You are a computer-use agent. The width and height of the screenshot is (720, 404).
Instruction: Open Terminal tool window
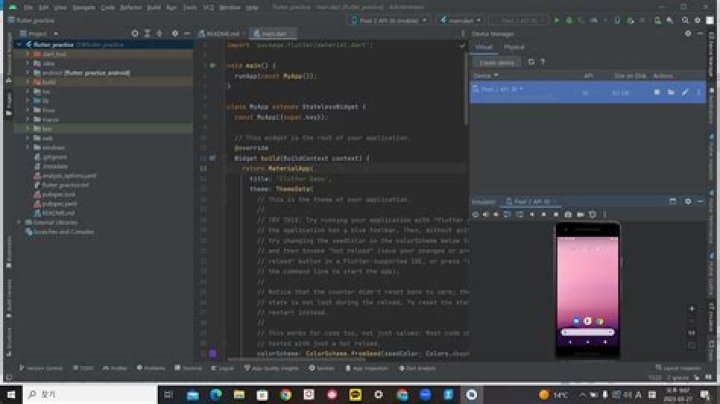[188, 368]
